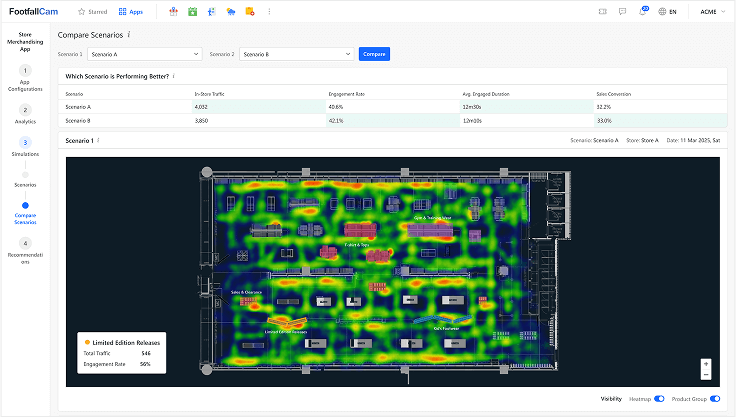Image resolution: width=736 pixels, height=417 pixels.
Task: Select the blue Kid's Footwear zone
Action: pos(443,320)
